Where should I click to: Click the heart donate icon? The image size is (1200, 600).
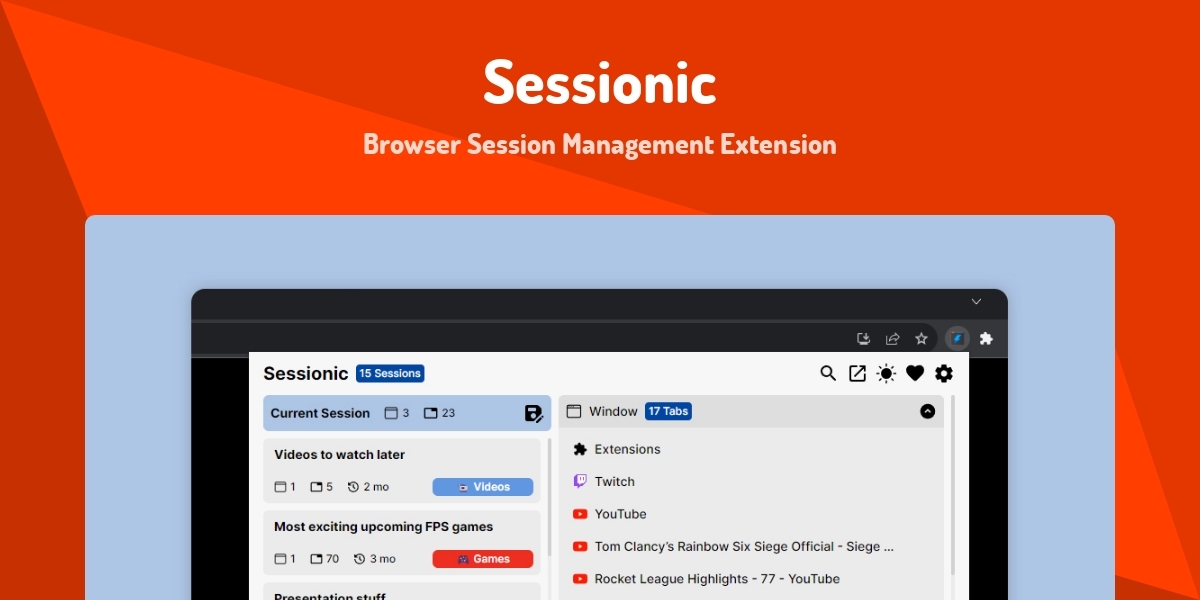click(x=915, y=373)
